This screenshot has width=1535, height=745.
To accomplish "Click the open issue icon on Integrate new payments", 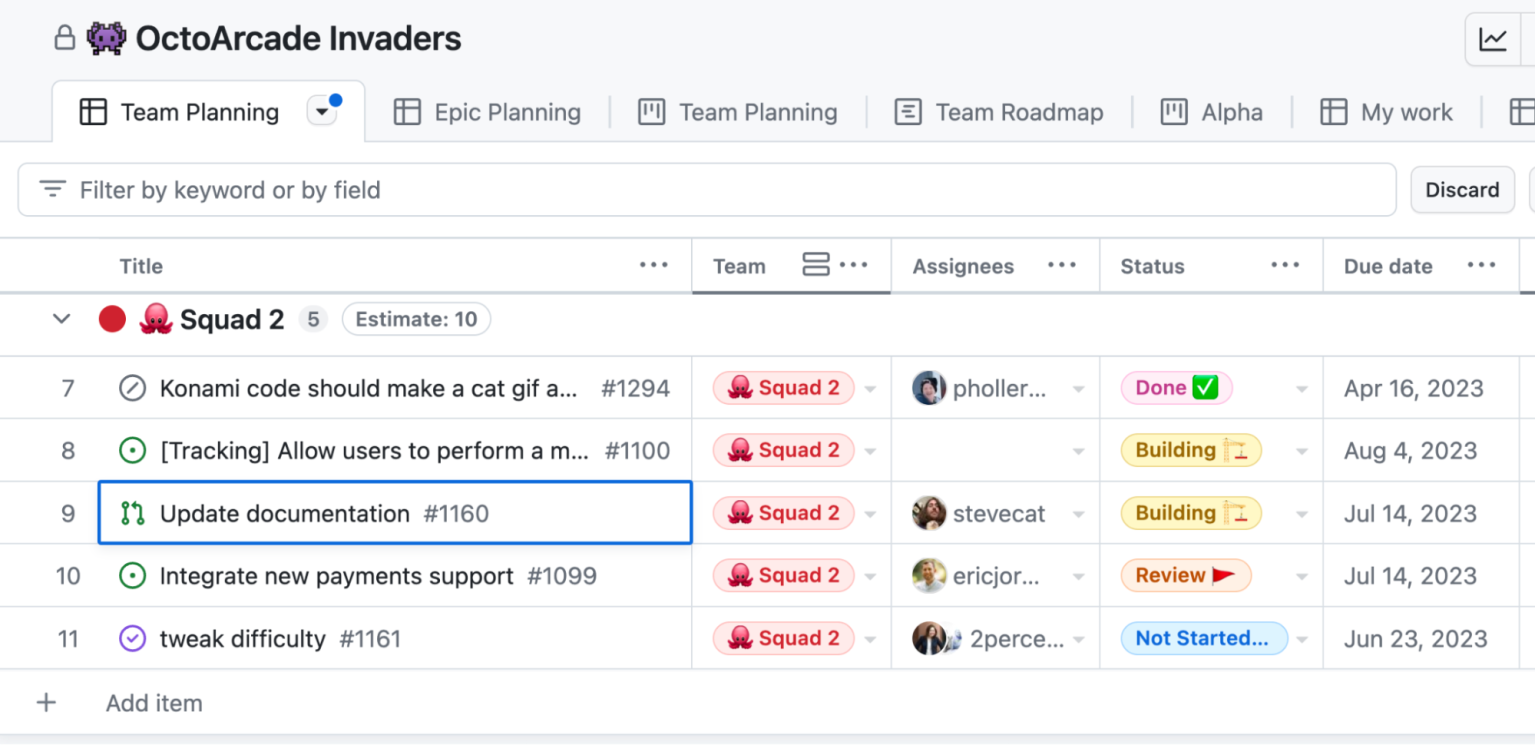I will click(x=133, y=575).
